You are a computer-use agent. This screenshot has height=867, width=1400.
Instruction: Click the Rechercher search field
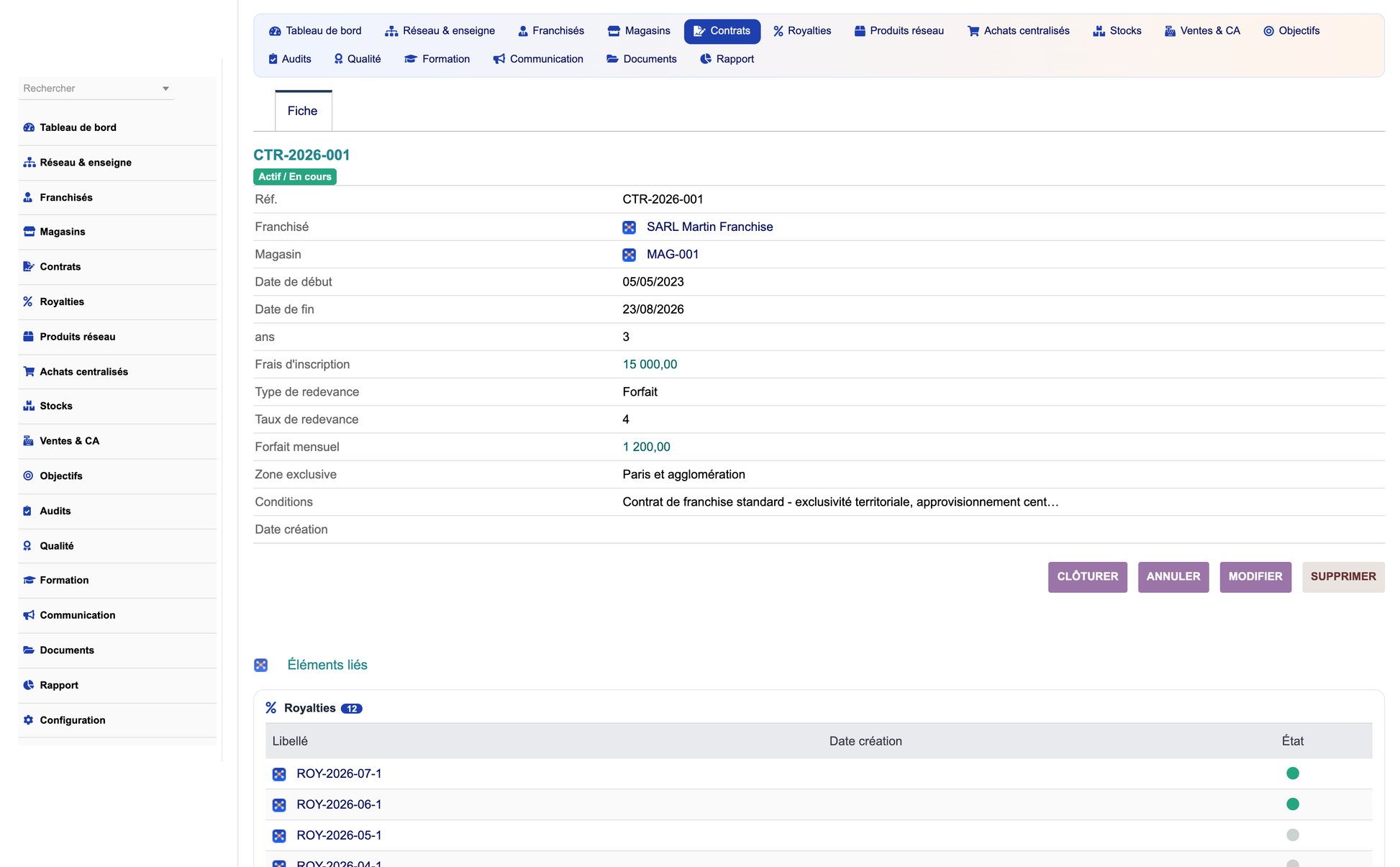(96, 88)
